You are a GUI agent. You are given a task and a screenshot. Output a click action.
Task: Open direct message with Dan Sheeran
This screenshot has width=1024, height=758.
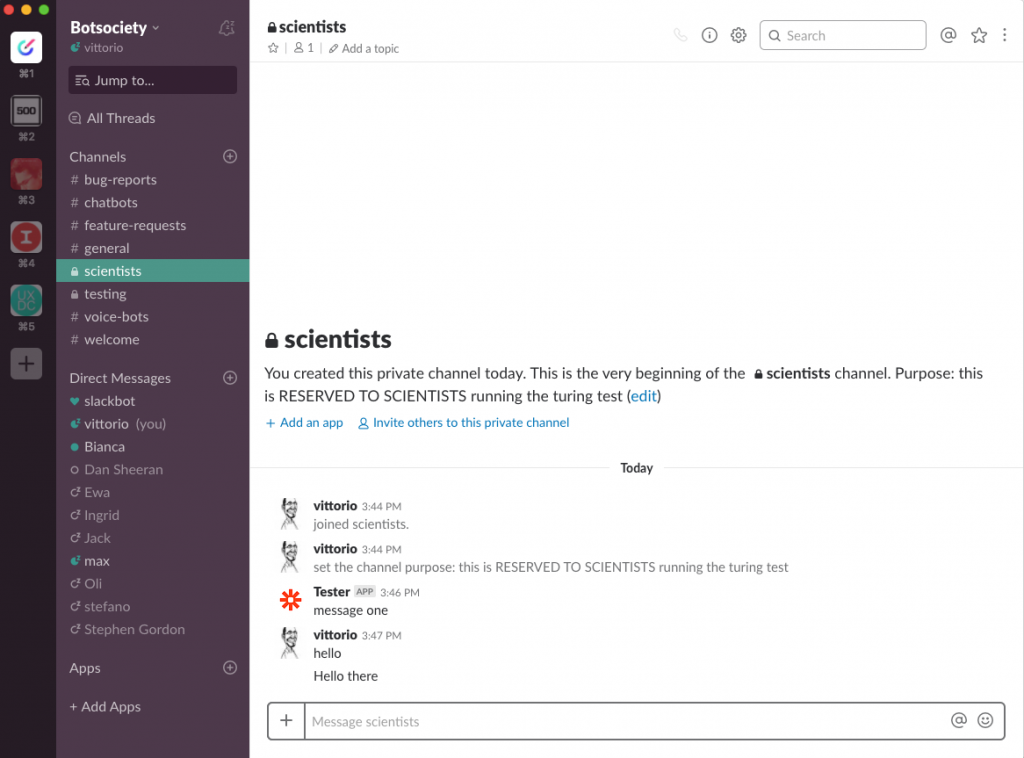[x=153, y=469]
